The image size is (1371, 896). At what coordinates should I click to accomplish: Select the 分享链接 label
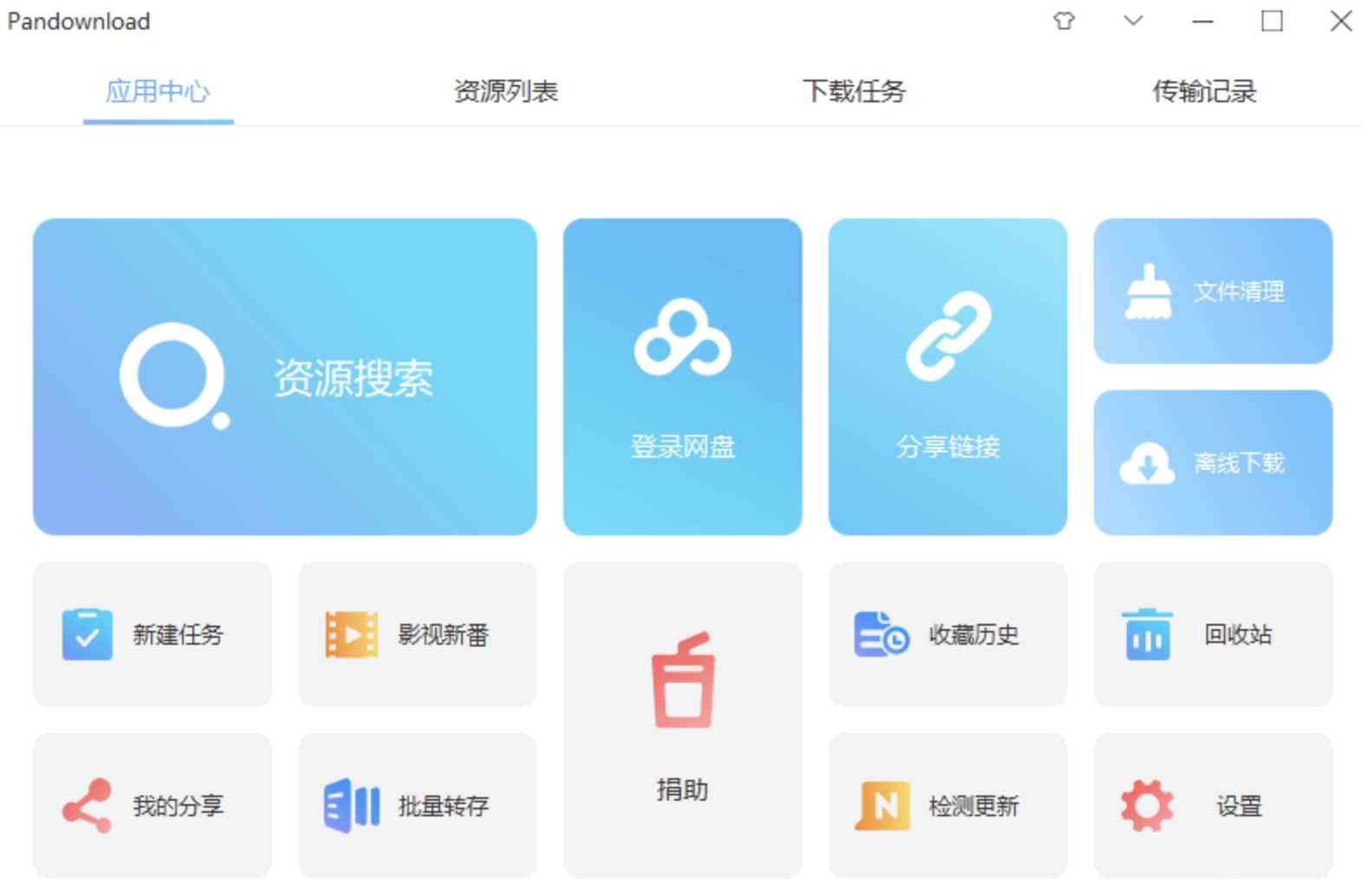pyautogui.click(x=948, y=447)
